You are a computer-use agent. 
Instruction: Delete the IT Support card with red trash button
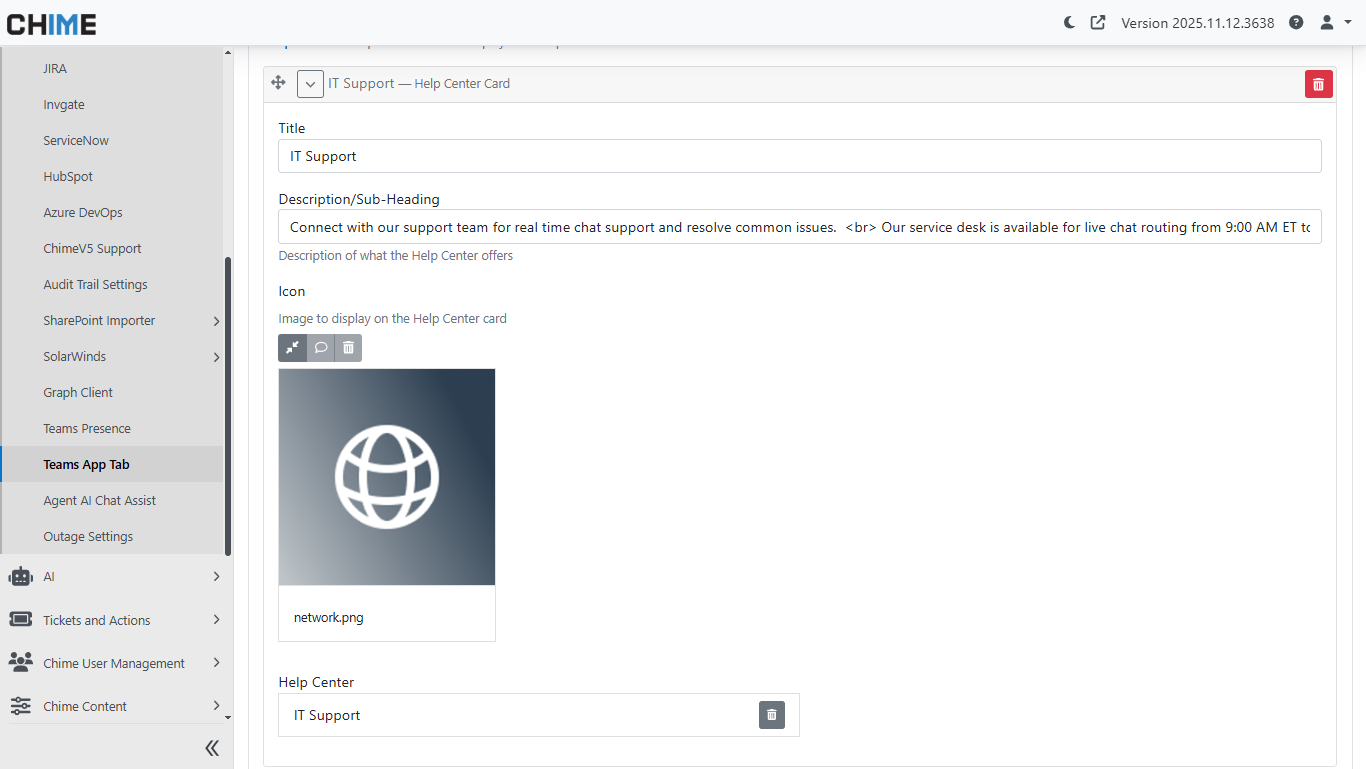[1318, 84]
